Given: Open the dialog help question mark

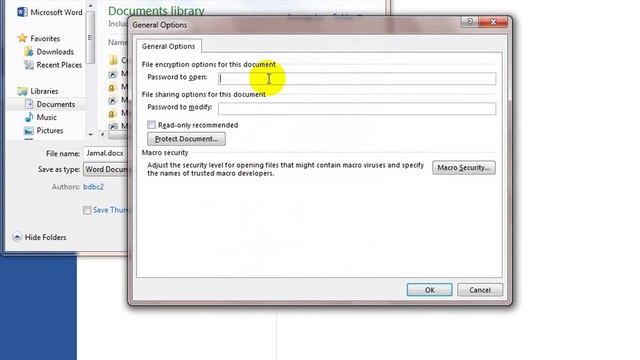Looking at the screenshot, I should click(x=470, y=22).
